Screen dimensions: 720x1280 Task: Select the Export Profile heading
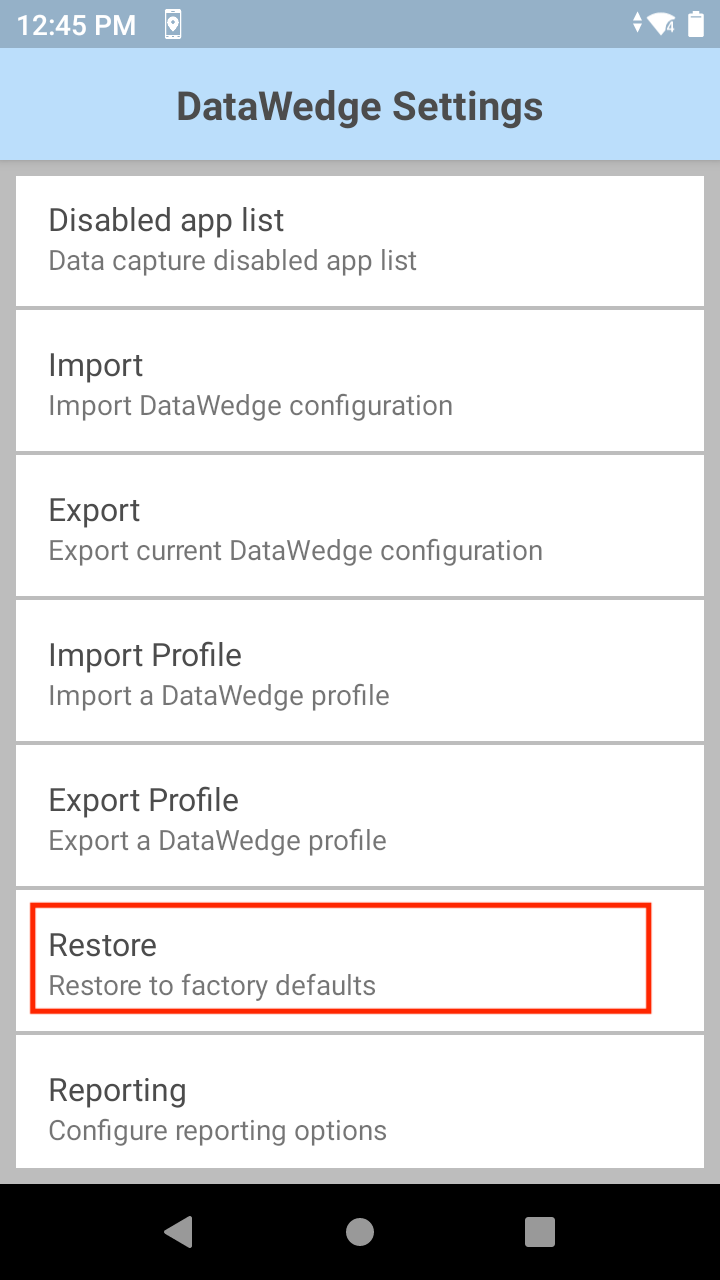(143, 800)
